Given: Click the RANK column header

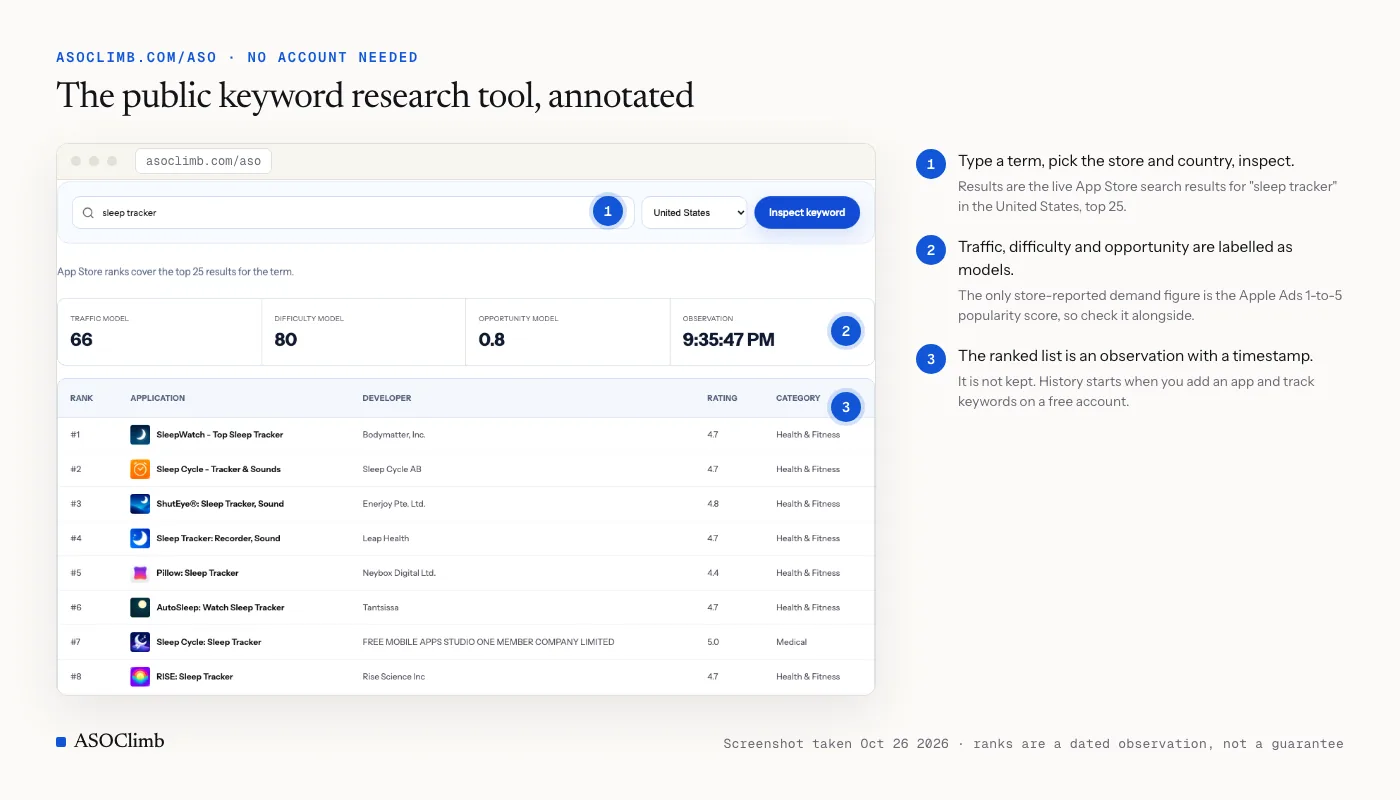Looking at the screenshot, I should (x=82, y=398).
